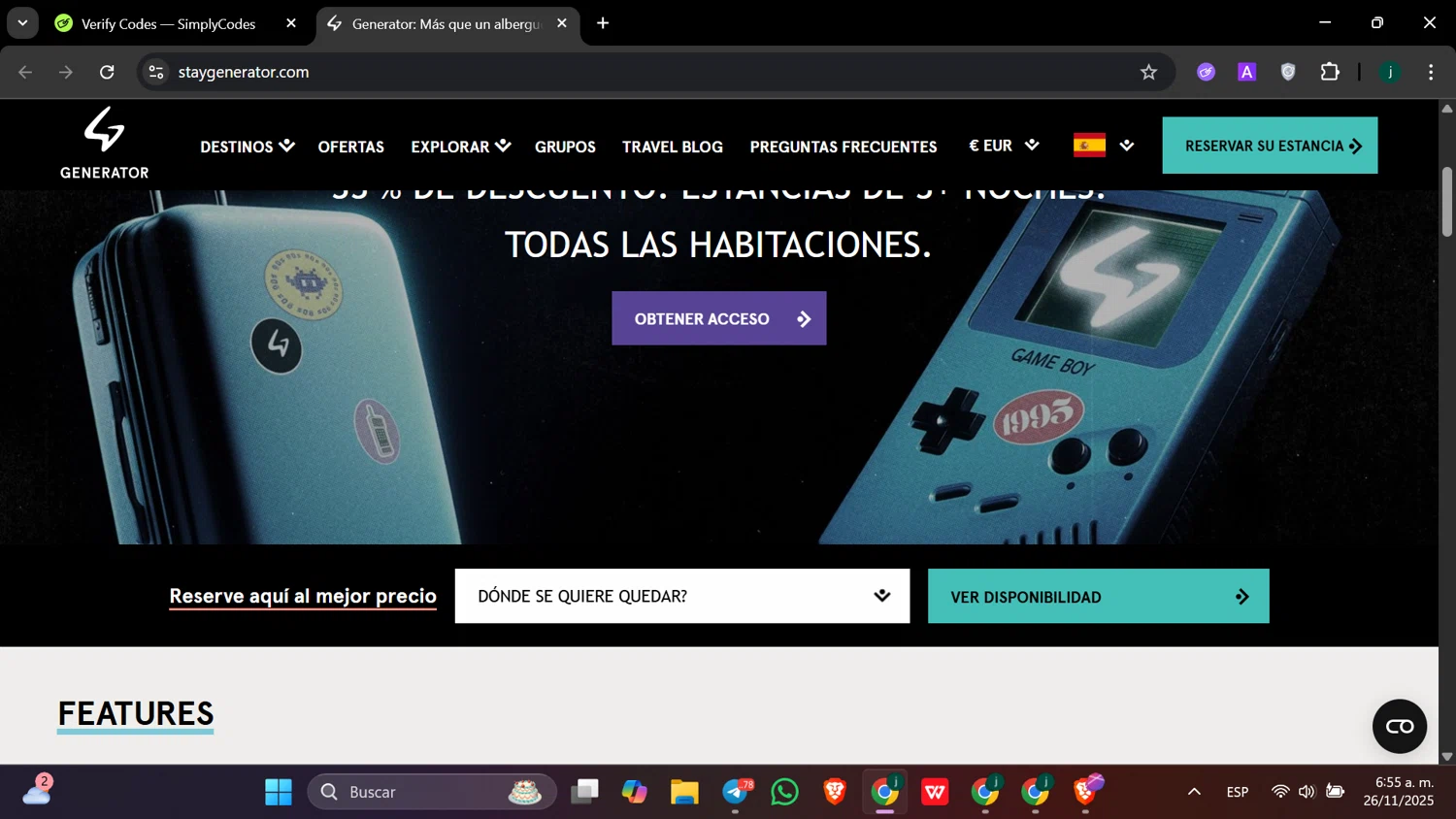Go back to the previous page
Screen dimensions: 1456x819
click(25, 72)
